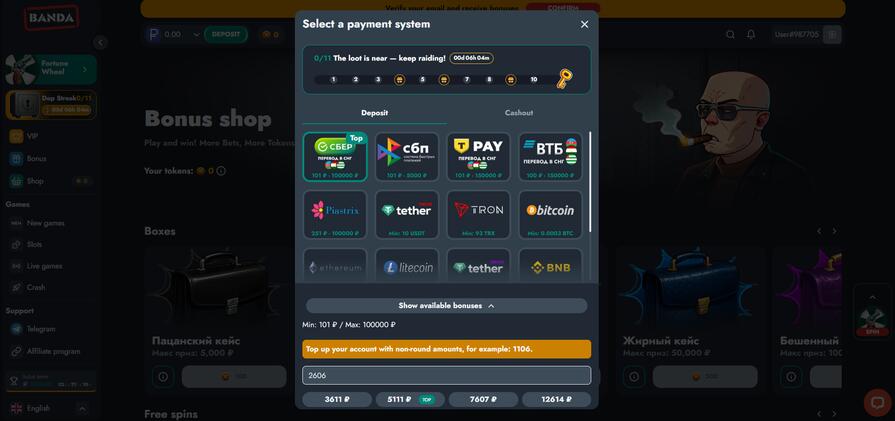The width and height of the screenshot is (895, 421).
Task: Select the litecoin payment tile
Action: pos(407,266)
